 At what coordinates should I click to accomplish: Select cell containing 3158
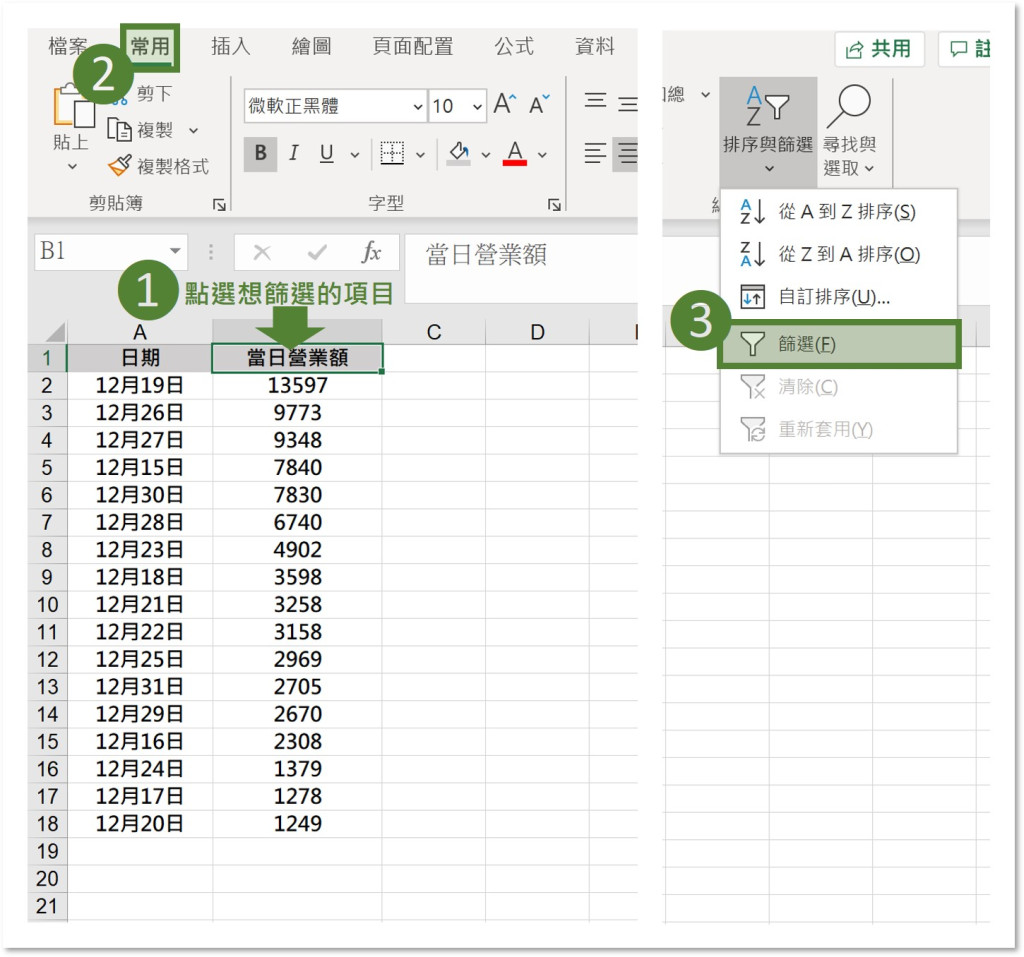click(297, 632)
